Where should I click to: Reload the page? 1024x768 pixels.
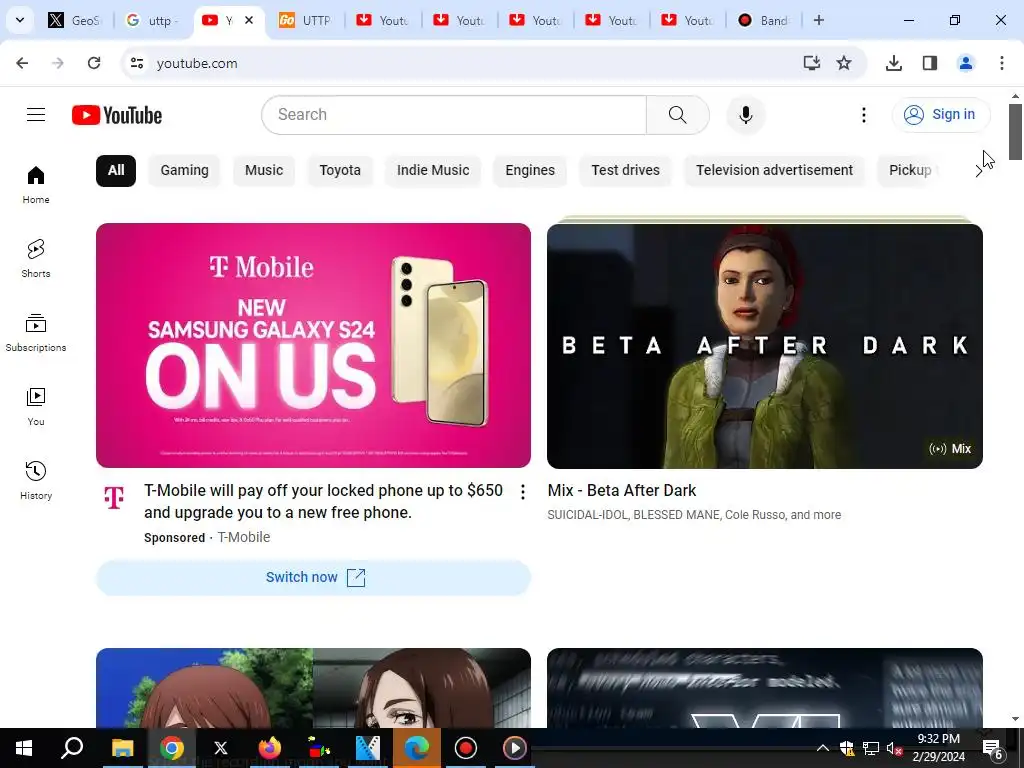[x=94, y=63]
